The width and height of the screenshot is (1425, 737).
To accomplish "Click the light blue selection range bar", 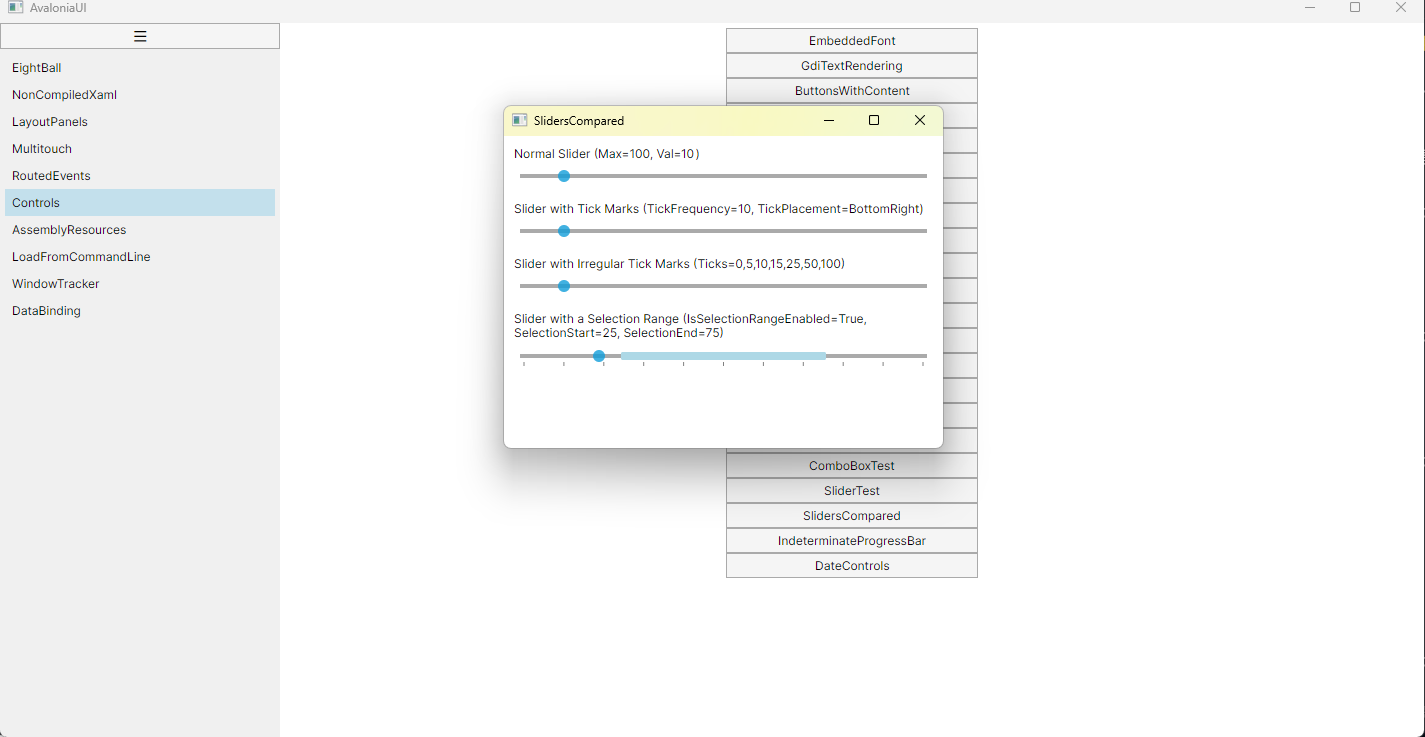I will point(723,356).
